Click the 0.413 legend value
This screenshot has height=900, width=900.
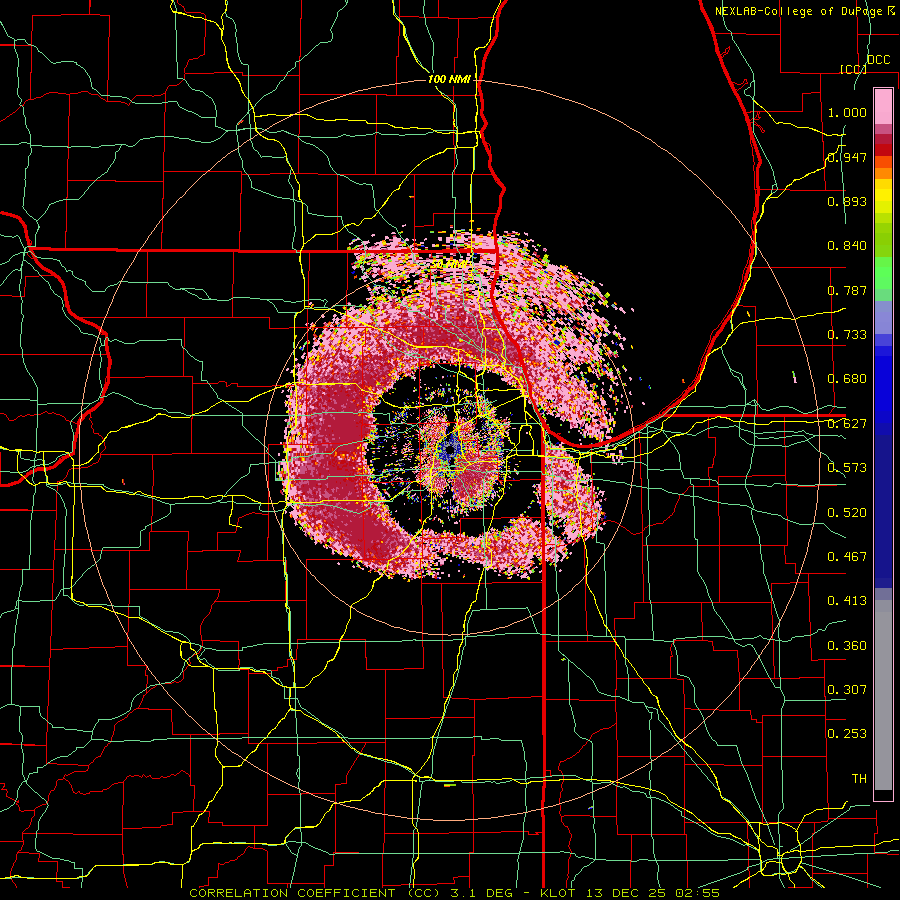coord(847,601)
